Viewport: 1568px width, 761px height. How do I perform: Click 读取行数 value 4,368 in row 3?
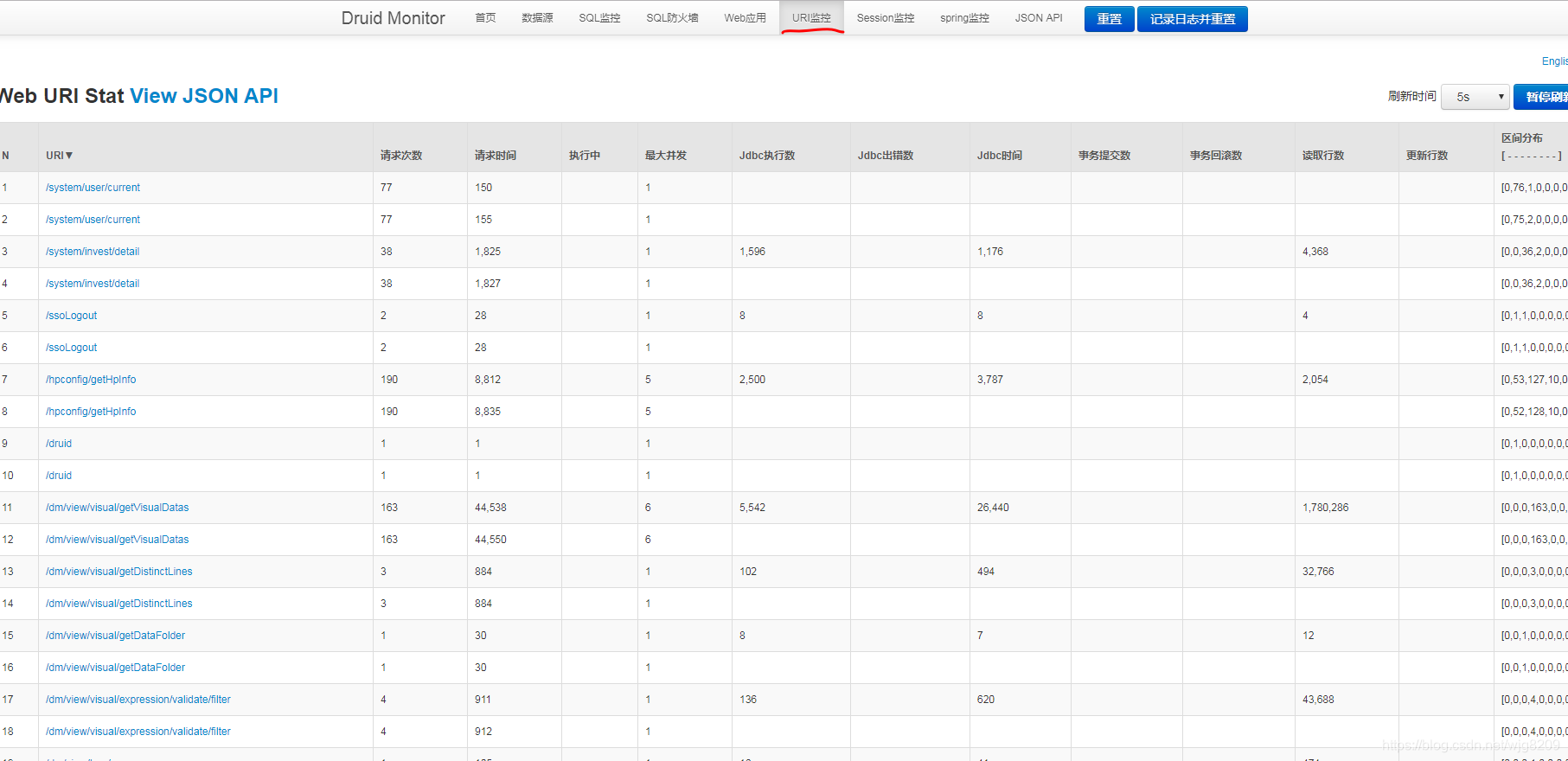pos(1315,252)
